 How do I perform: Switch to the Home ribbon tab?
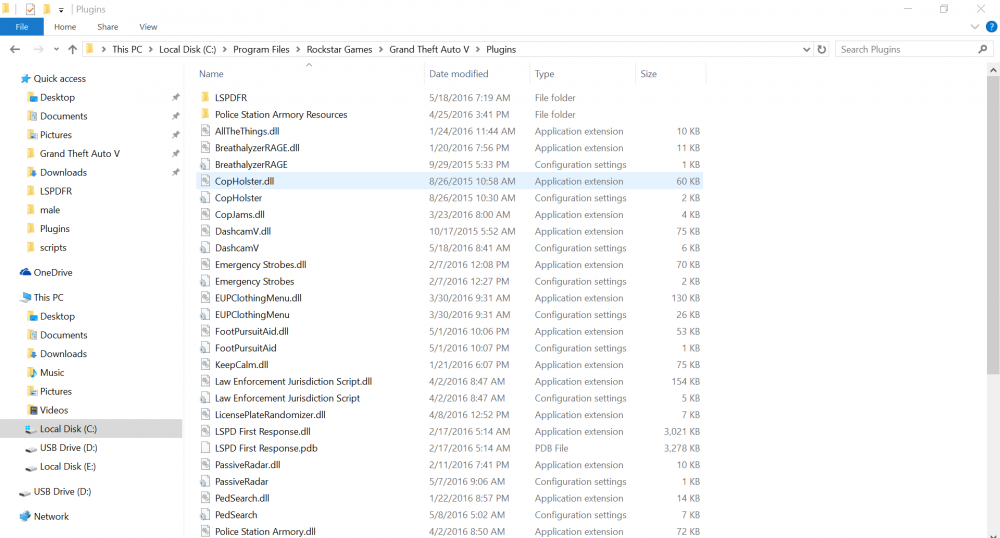point(65,27)
